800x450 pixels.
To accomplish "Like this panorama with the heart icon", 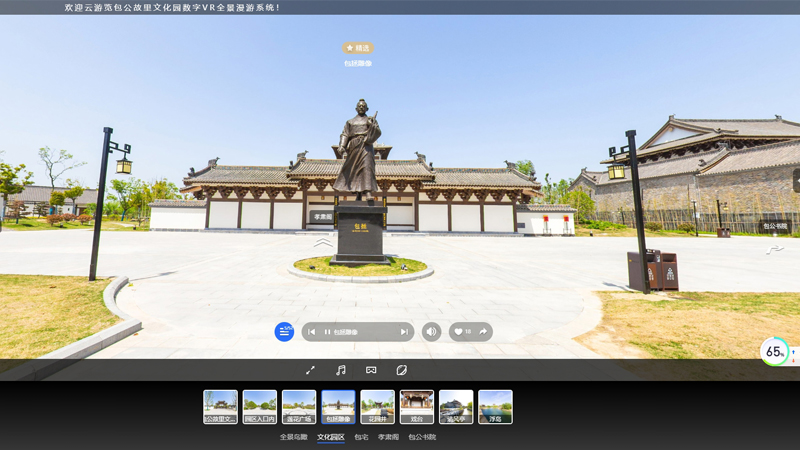I will (x=459, y=332).
